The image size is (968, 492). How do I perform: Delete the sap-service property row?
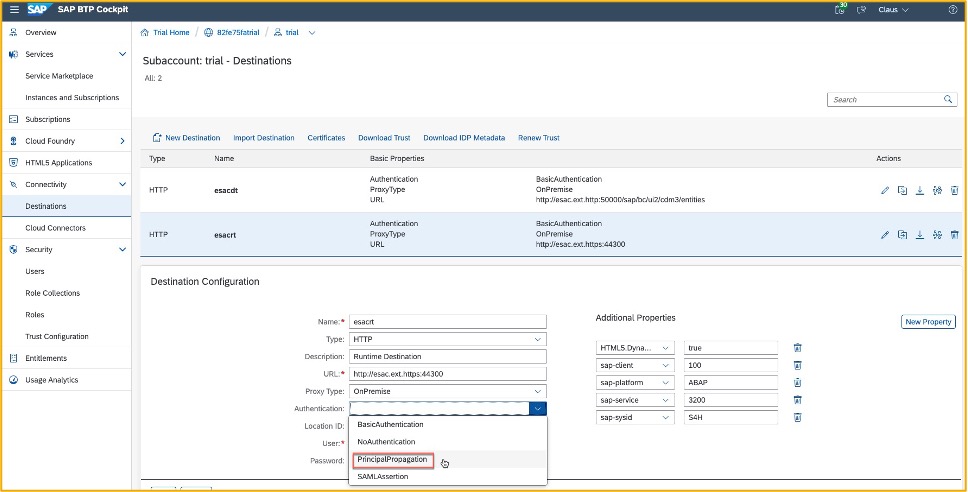[x=797, y=400]
